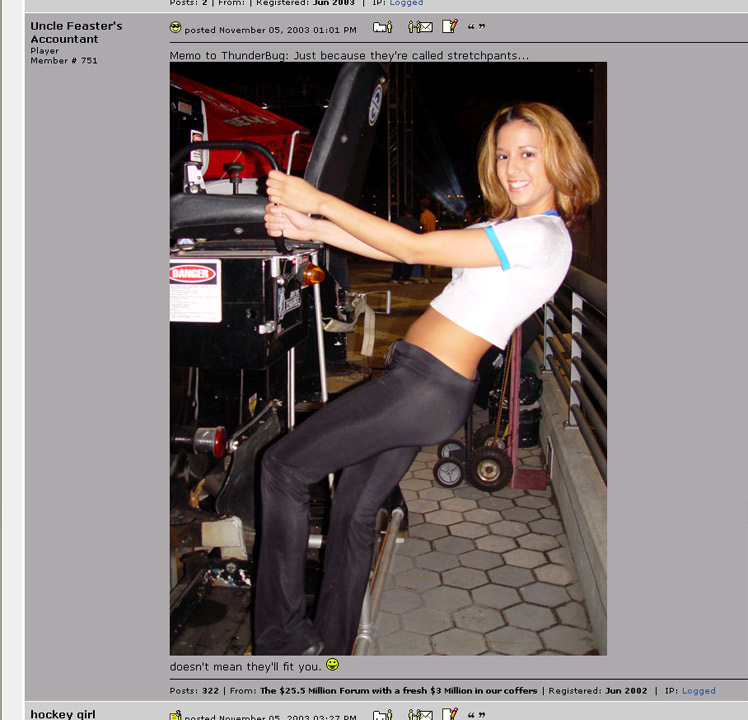Viewport: 748px width, 720px height.
Task: Open profile icon in Uncle Feaster's Accountant post
Action: pyautogui.click(x=382, y=27)
